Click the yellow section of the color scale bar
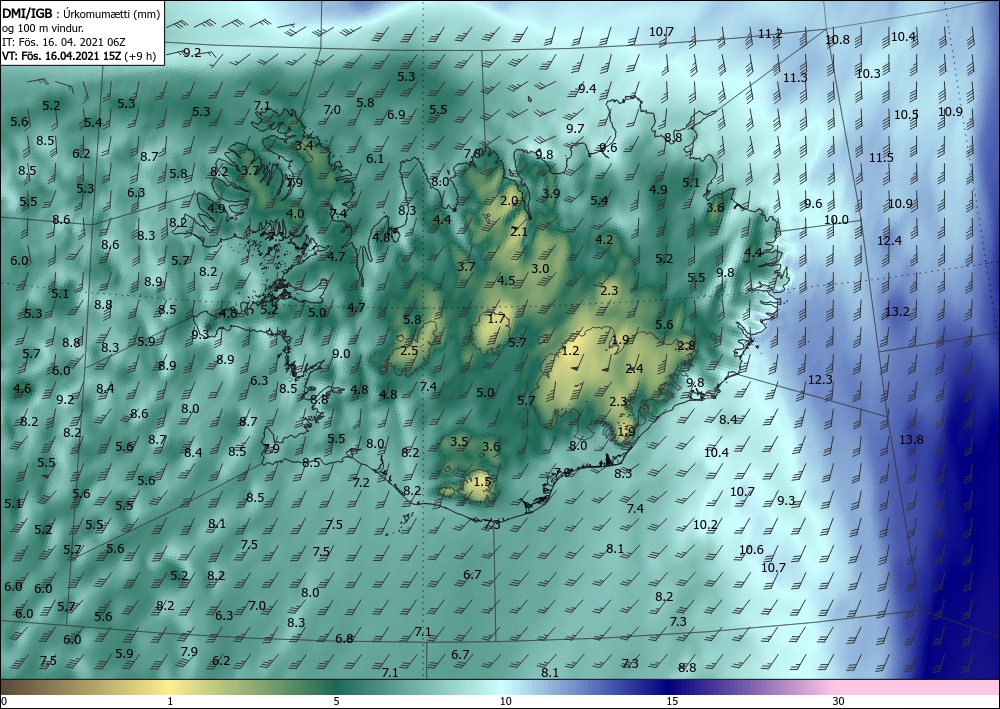 169,687
